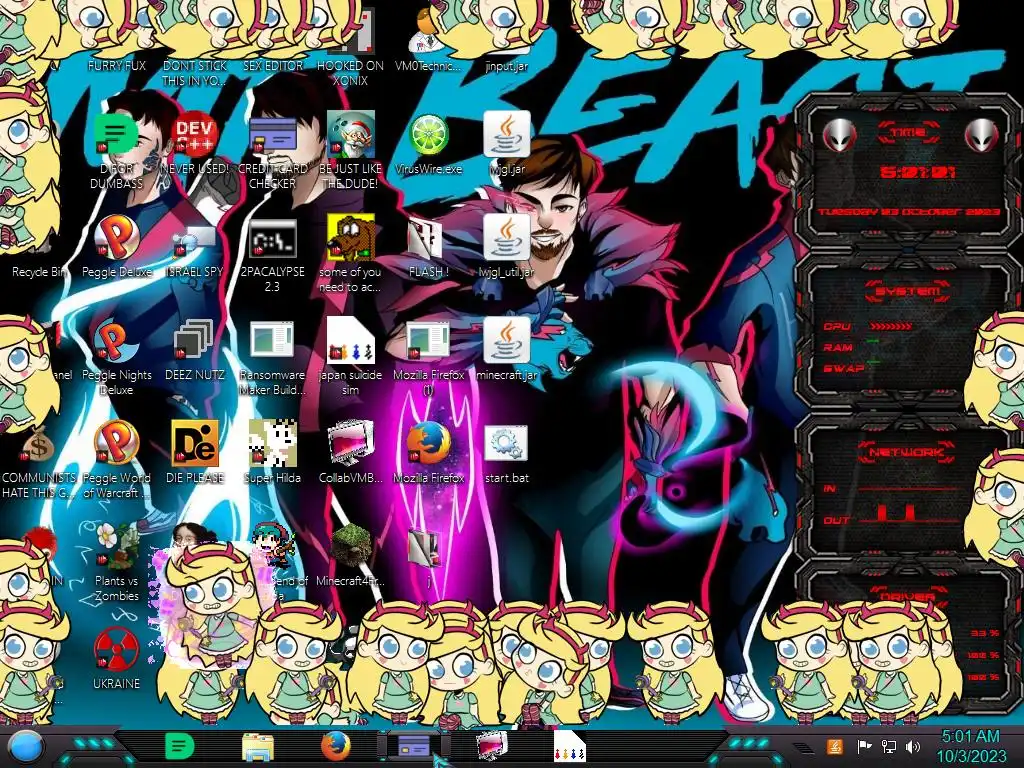Launch Firefox from the taskbar
The image size is (1024, 768).
click(x=336, y=747)
